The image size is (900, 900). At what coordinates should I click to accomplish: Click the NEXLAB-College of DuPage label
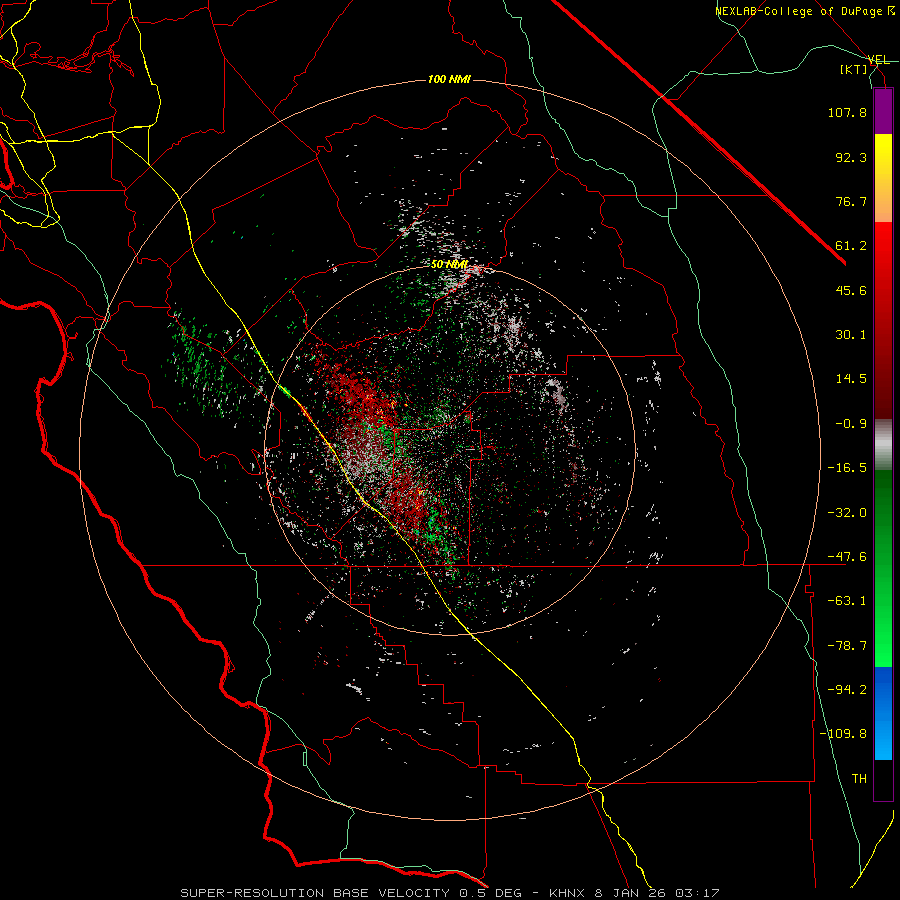(x=800, y=11)
